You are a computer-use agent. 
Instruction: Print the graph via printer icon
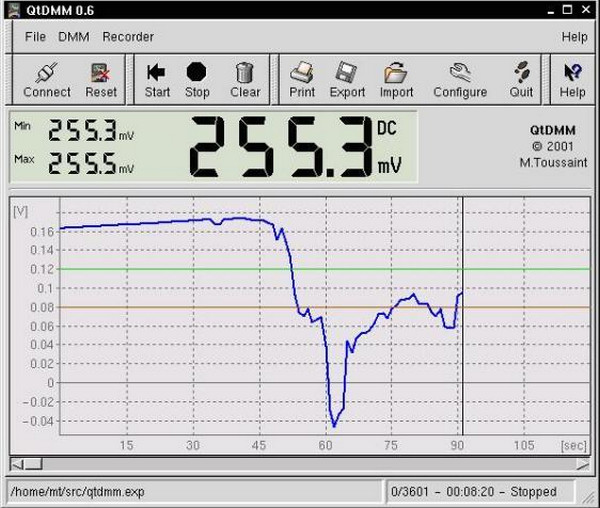pyautogui.click(x=302, y=72)
